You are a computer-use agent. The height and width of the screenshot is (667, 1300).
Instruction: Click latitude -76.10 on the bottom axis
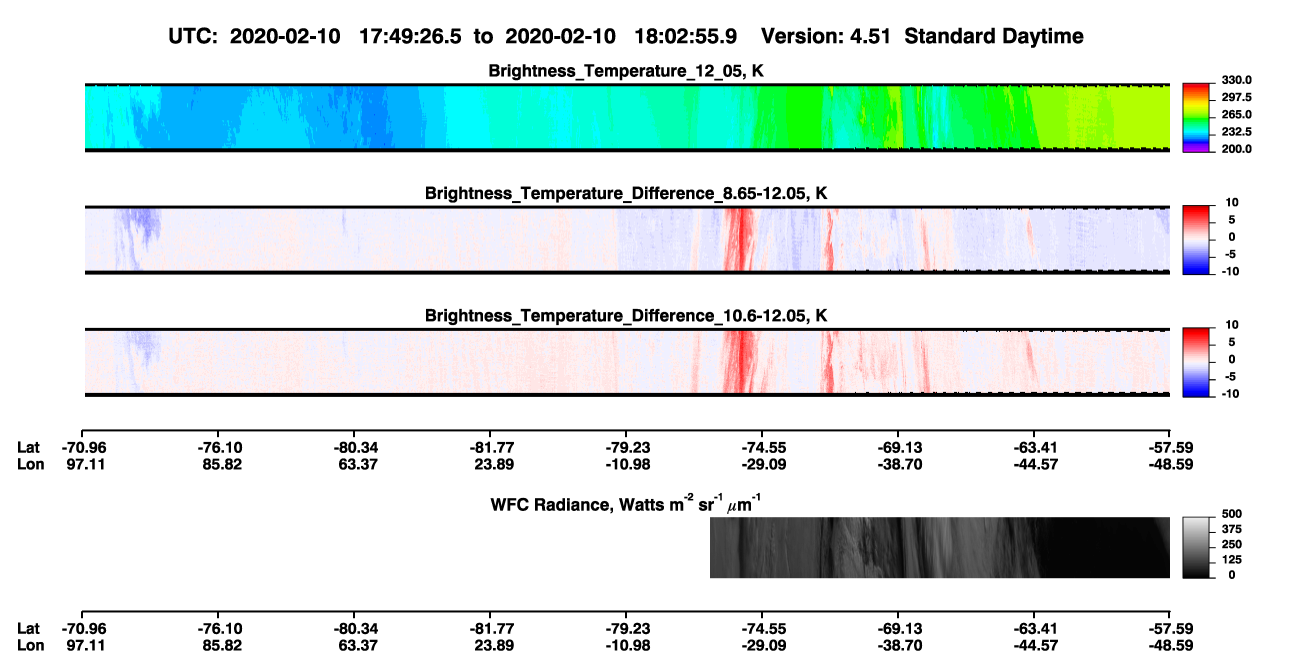(220, 628)
